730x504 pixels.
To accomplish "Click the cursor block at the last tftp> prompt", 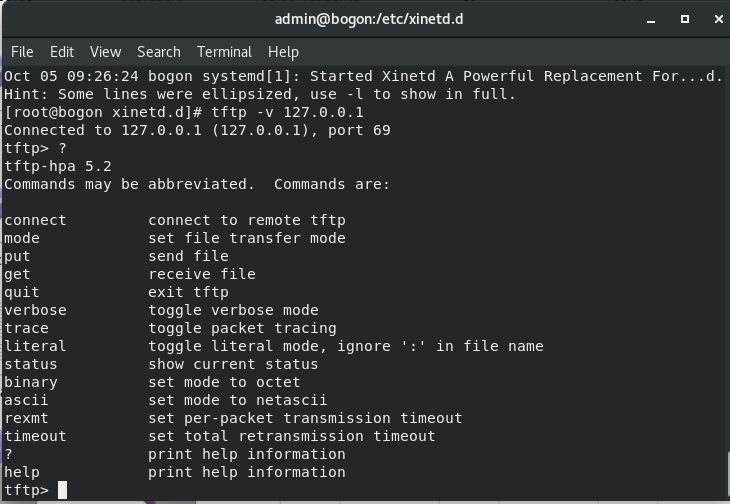I will coord(62,490).
